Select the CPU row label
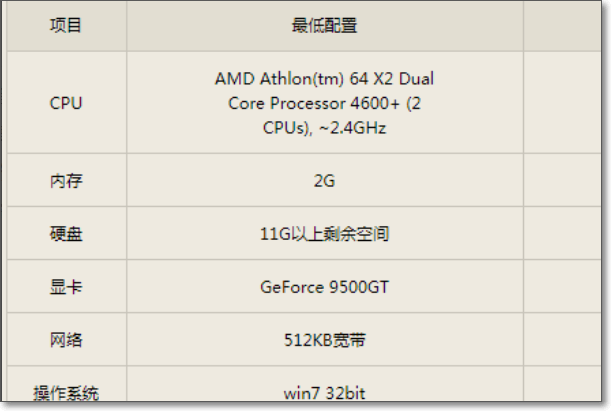Screen dimensions: 611x411 pyautogui.click(x=66, y=103)
